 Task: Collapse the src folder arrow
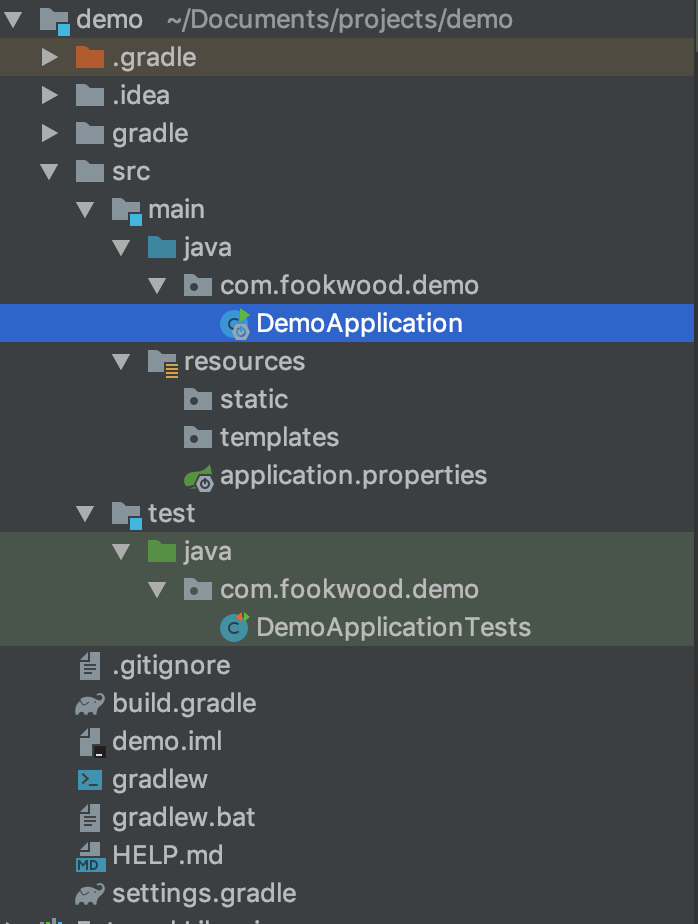pos(49,172)
